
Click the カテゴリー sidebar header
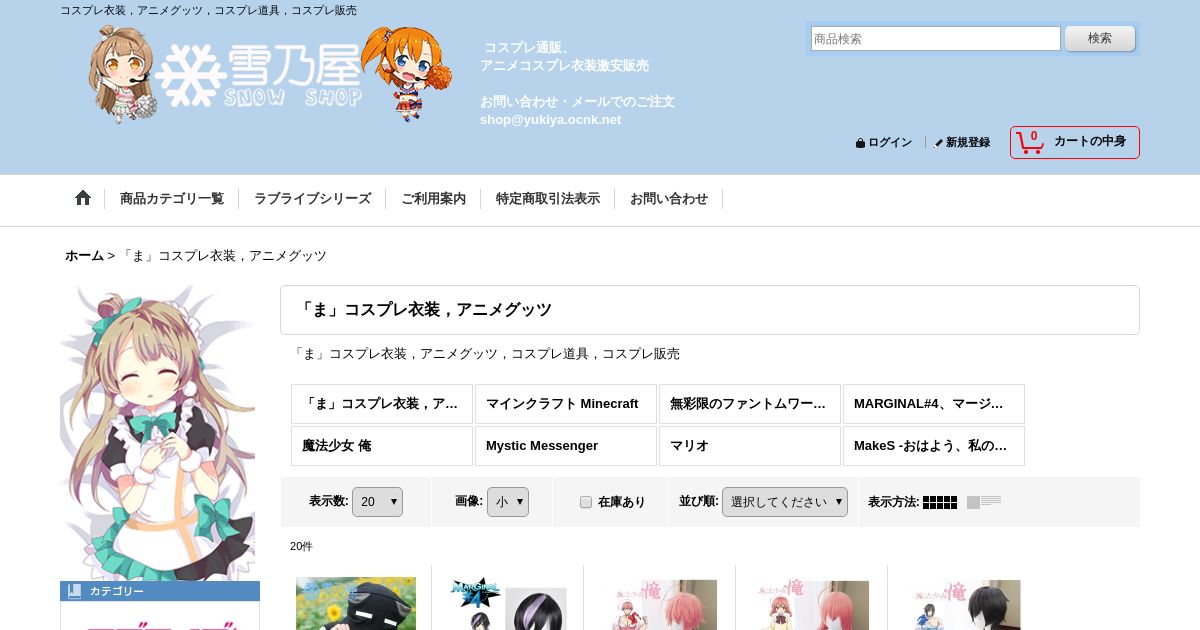point(160,591)
